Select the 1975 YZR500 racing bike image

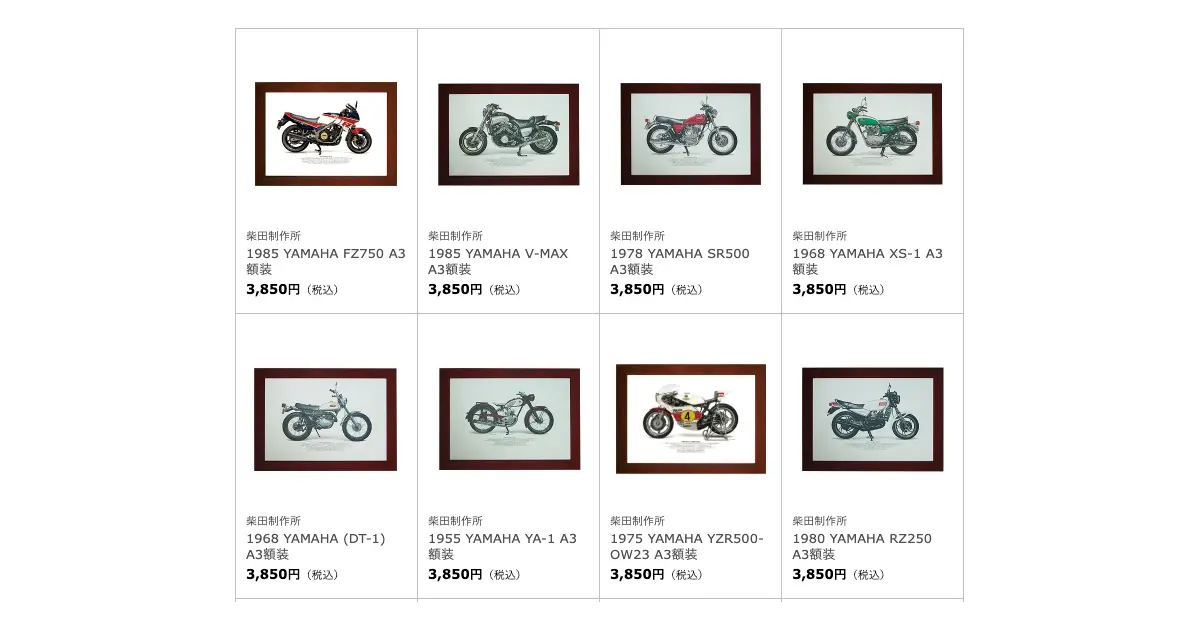(691, 419)
